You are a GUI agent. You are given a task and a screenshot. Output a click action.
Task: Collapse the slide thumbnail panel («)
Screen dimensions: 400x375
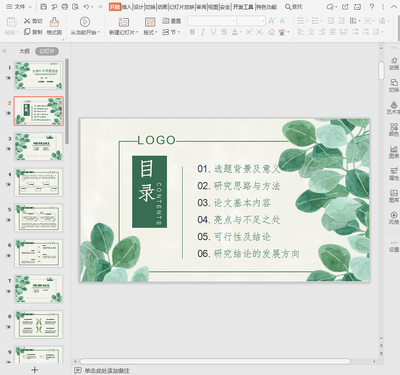point(4,51)
